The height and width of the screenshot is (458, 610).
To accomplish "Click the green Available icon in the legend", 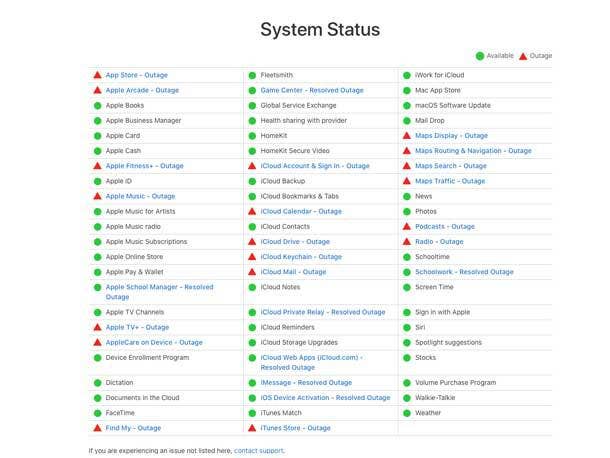I will coord(480,56).
